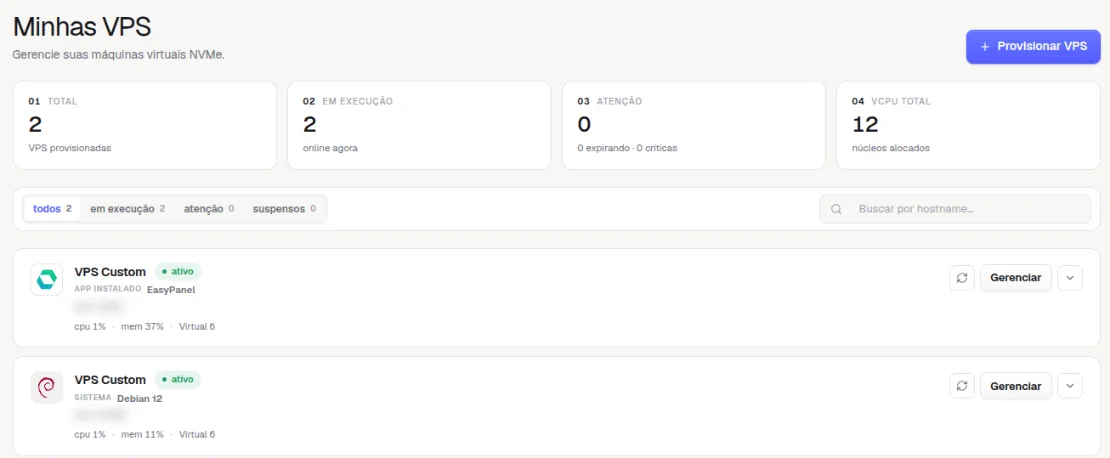This screenshot has width=1110, height=458.
Task: Click the '0 expirando · 0 críticas' text
Action: click(x=627, y=149)
